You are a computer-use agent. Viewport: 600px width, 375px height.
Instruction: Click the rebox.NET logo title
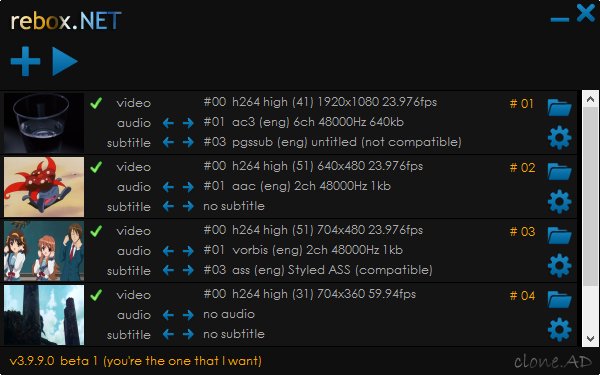[x=66, y=21]
